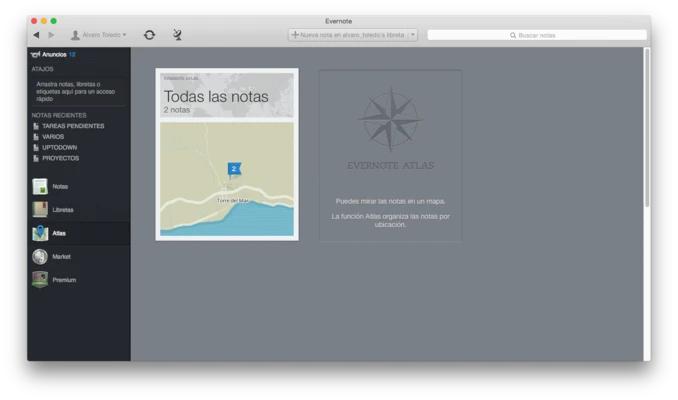Image resolution: width=678 pixels, height=400 pixels.
Task: Click the blue map flag marked 2
Action: coord(234,170)
